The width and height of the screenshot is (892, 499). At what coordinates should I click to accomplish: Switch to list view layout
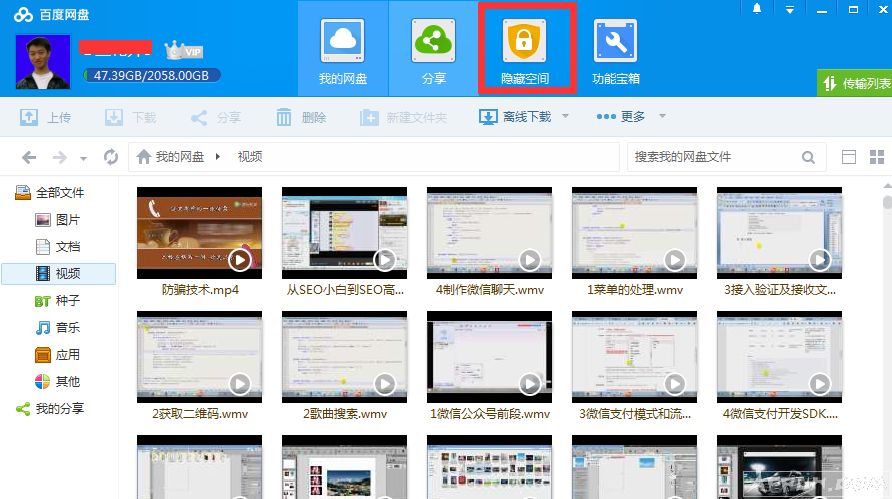coord(849,157)
